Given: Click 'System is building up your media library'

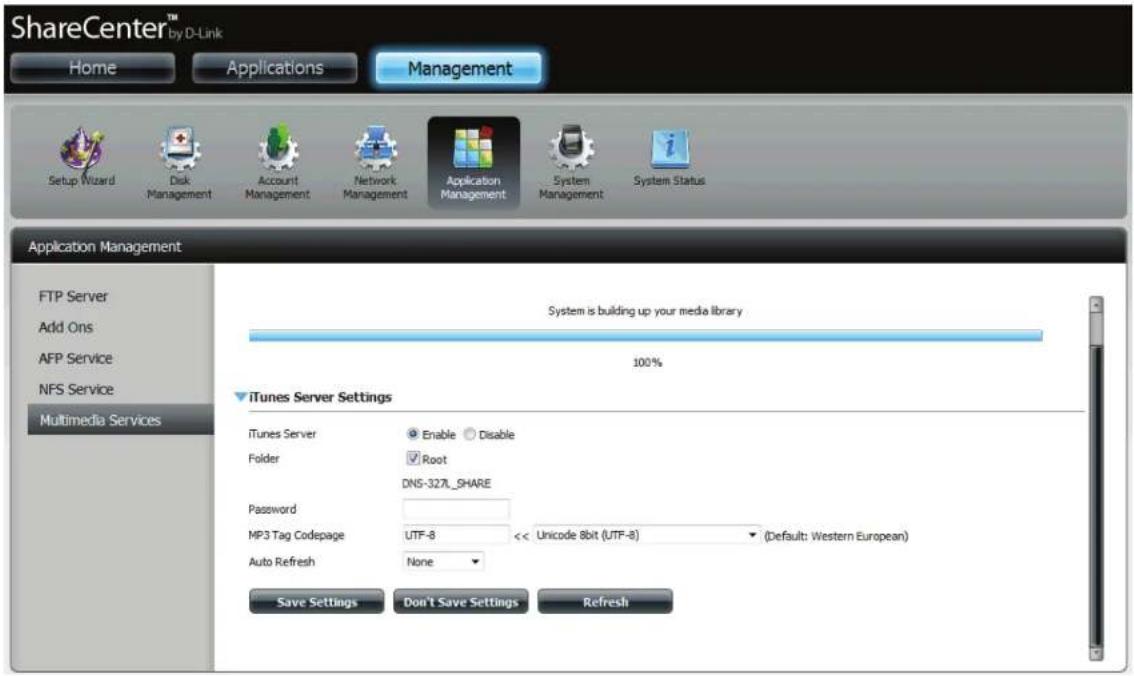Looking at the screenshot, I should [x=645, y=311].
